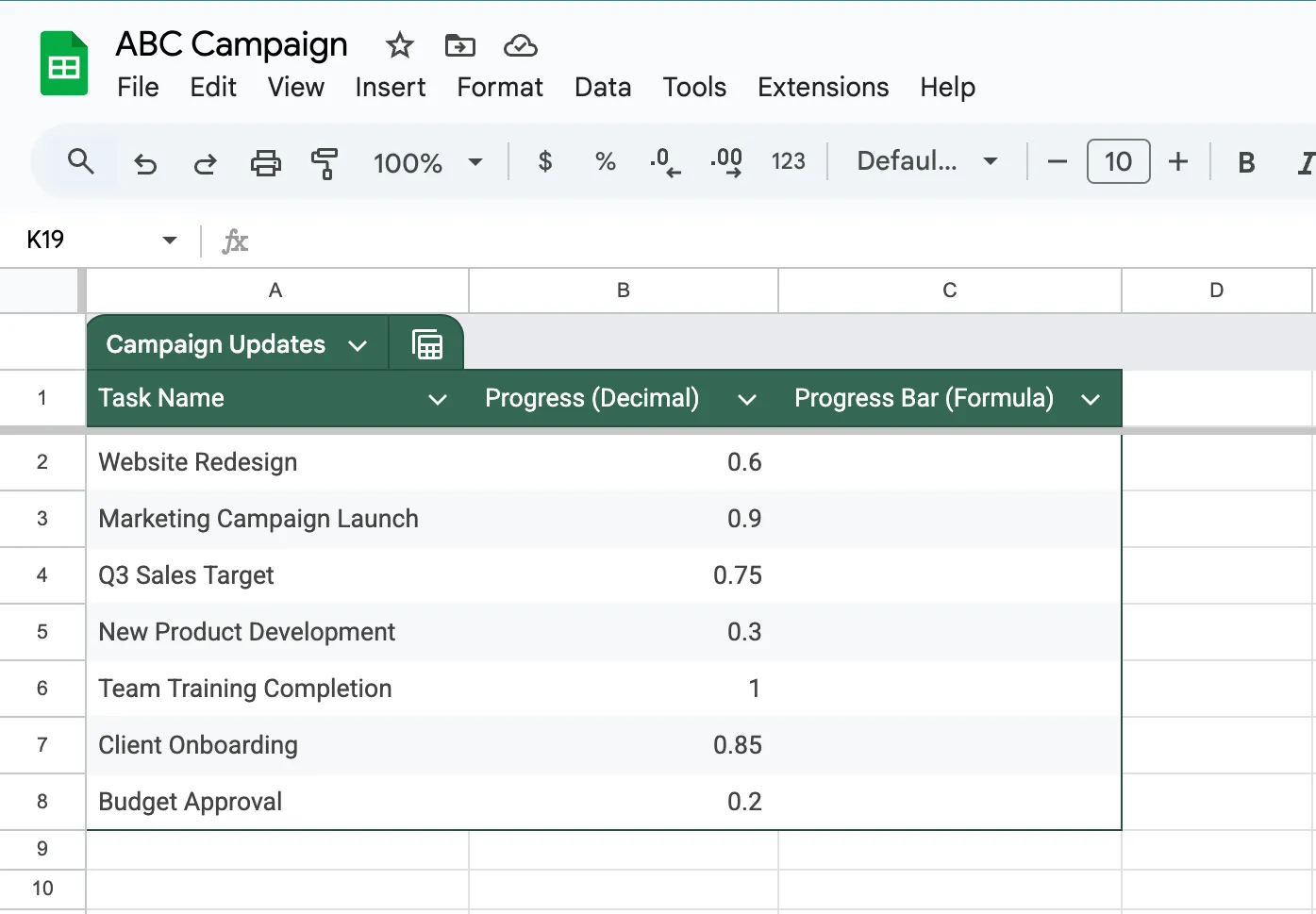Select the Team Training Completion cell
This screenshot has height=914, width=1316.
click(277, 689)
